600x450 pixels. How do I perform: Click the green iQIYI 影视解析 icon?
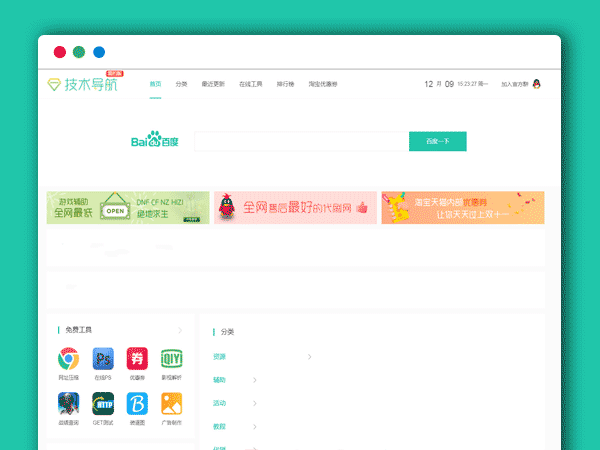click(x=171, y=359)
